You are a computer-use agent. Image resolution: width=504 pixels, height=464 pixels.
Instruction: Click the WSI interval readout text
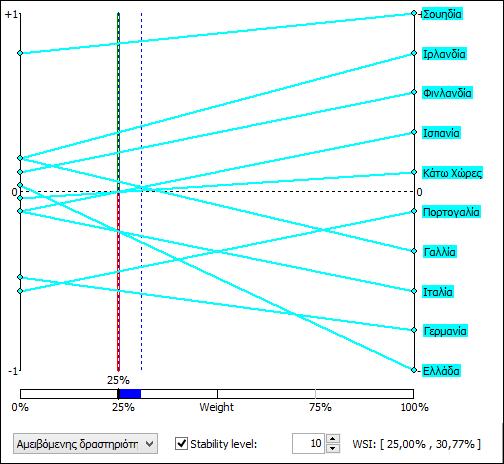417,444
